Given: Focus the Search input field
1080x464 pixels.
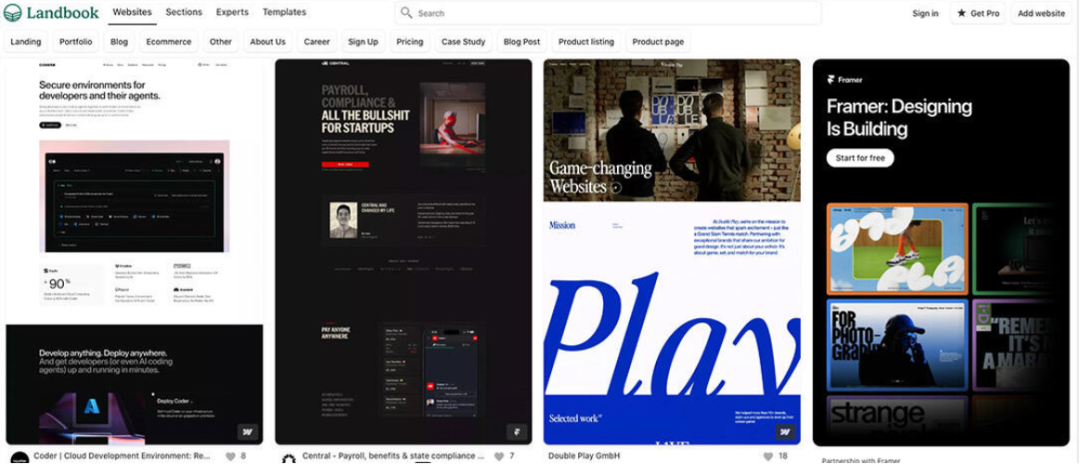Looking at the screenshot, I should point(608,13).
